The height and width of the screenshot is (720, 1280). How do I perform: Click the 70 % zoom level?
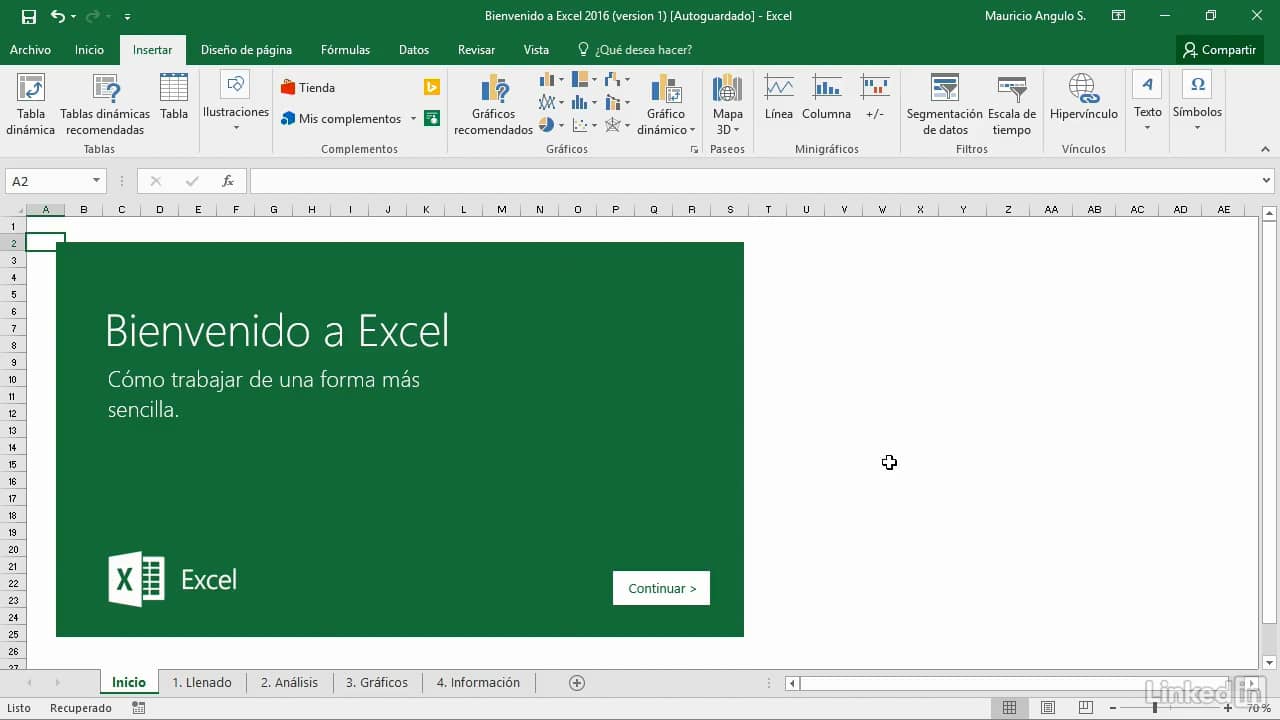point(1258,708)
